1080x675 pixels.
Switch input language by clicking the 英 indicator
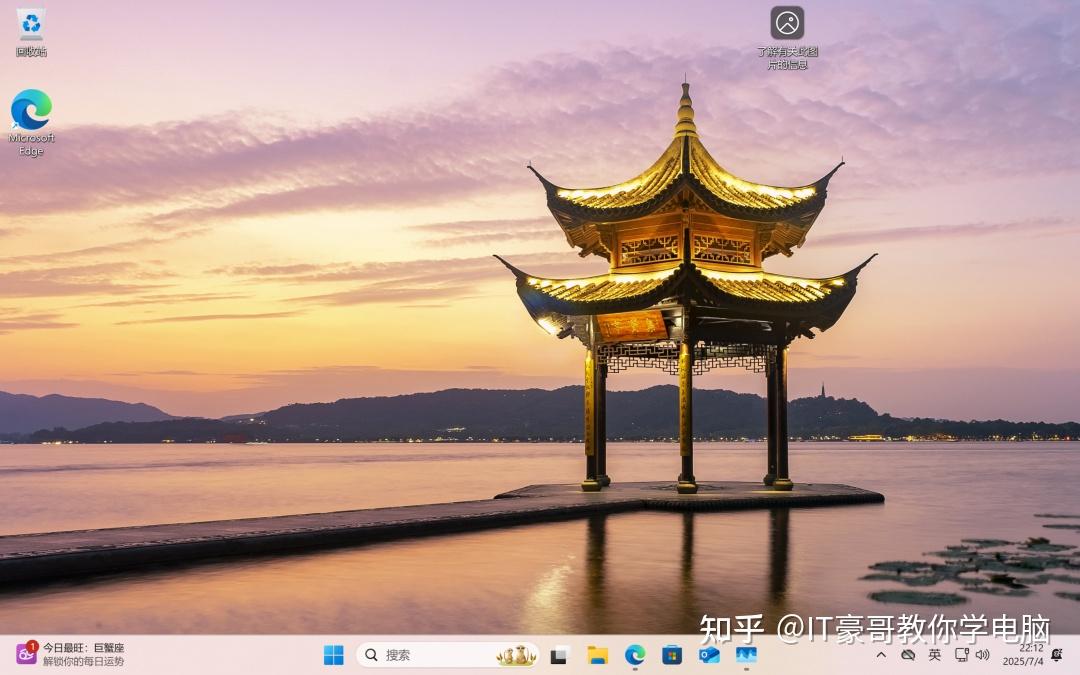coord(933,655)
